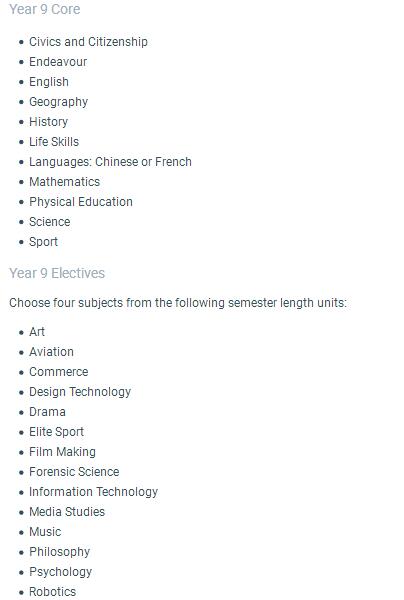Click the Year 9 Core heading
This screenshot has width=404, height=600.
[x=45, y=9]
